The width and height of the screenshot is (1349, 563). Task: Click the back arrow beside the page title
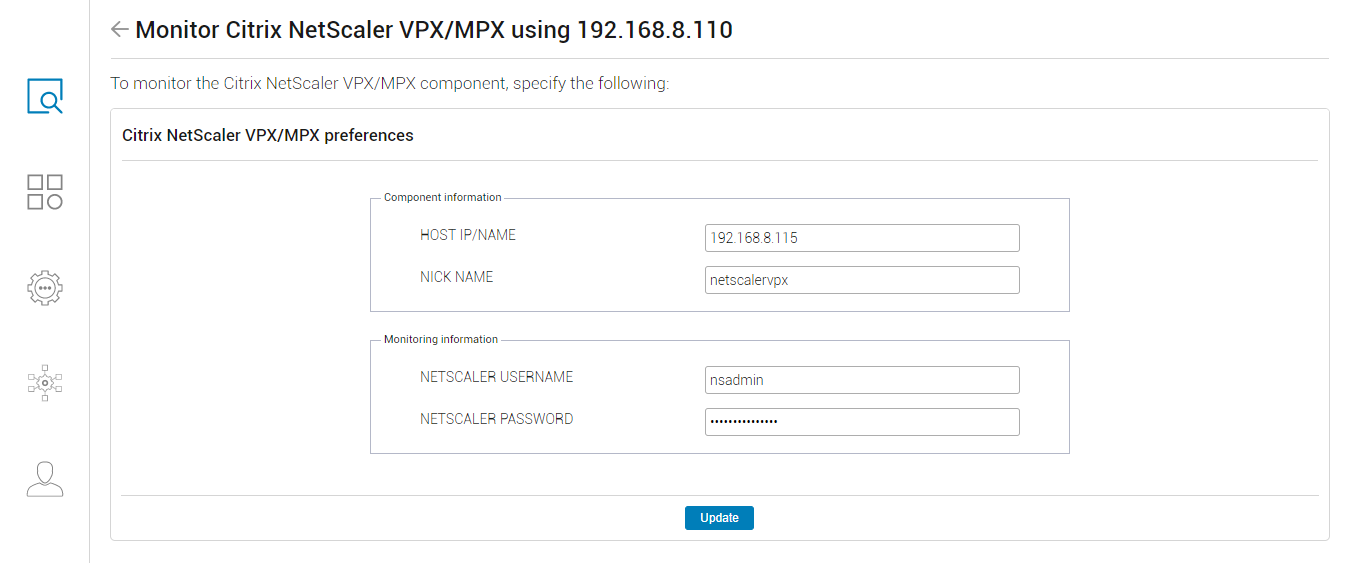point(120,30)
